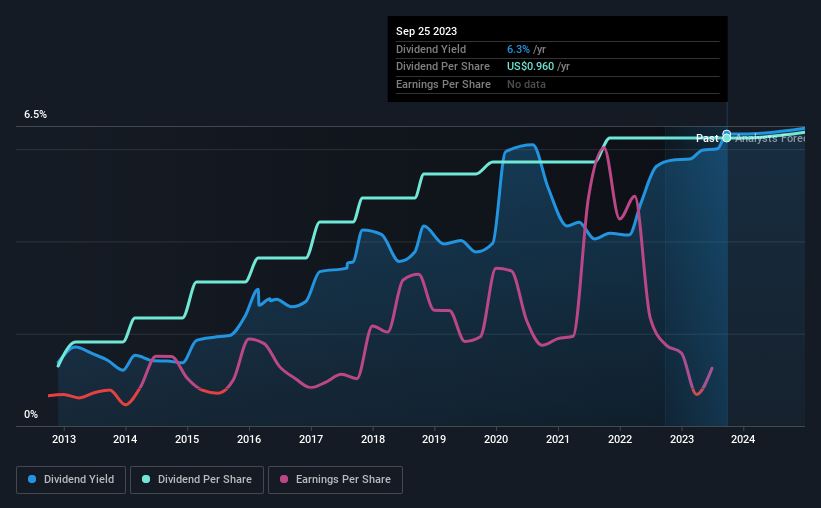The height and width of the screenshot is (508, 821).
Task: Click the 'No data' earnings value in tooltip
Action: (526, 84)
